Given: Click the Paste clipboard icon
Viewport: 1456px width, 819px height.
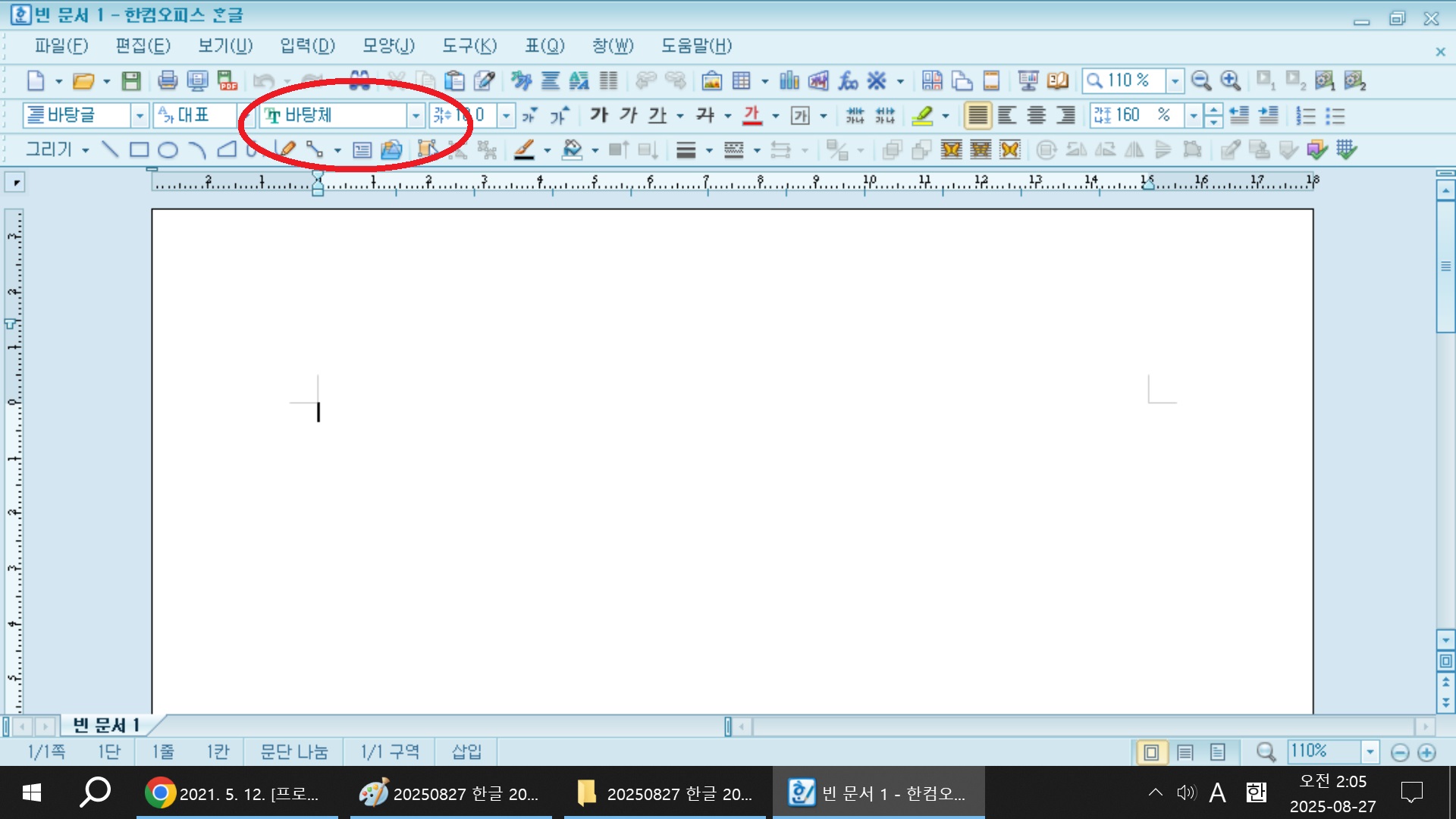Looking at the screenshot, I should point(454,80).
